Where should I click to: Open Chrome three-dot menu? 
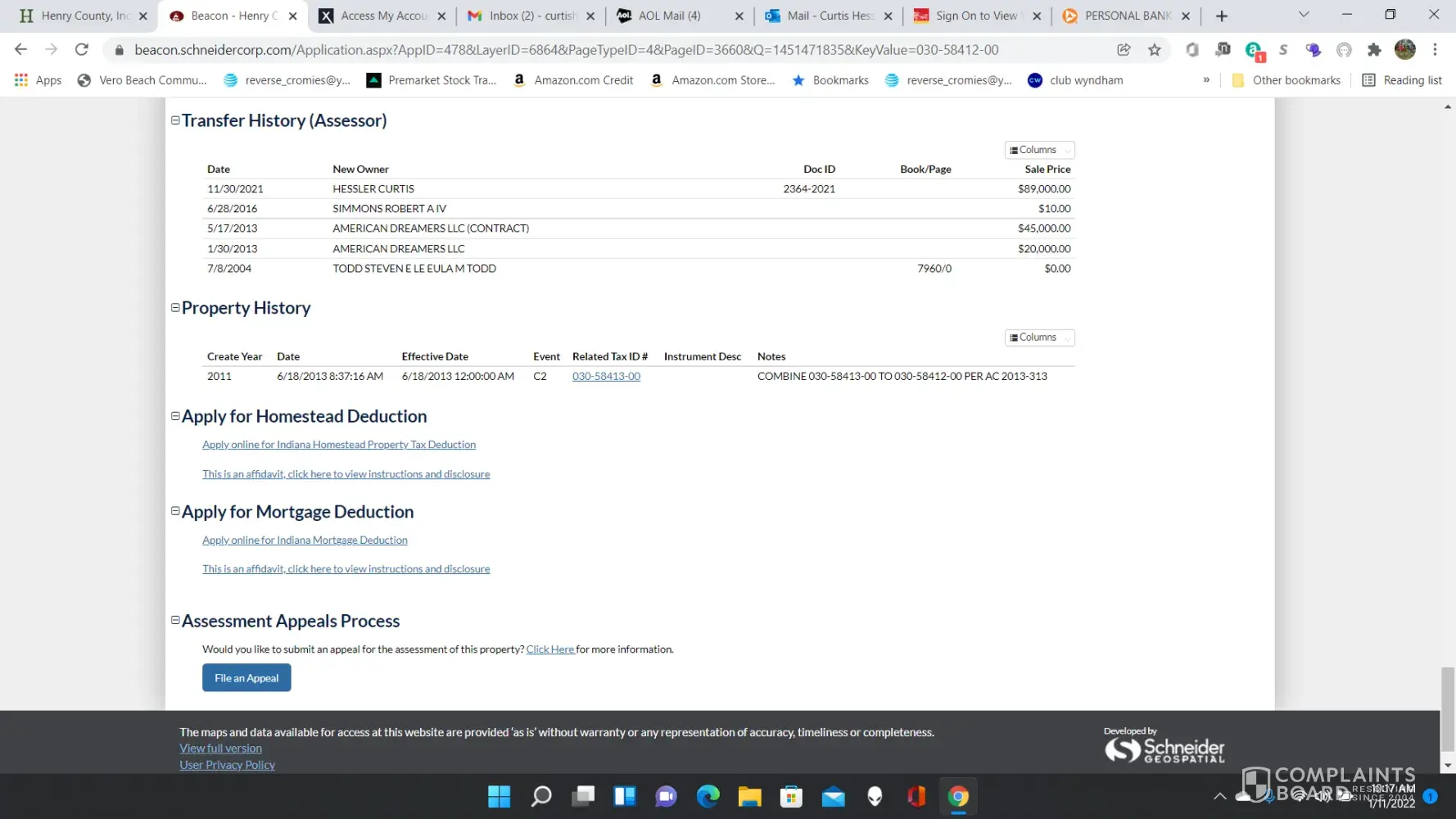(1435, 50)
